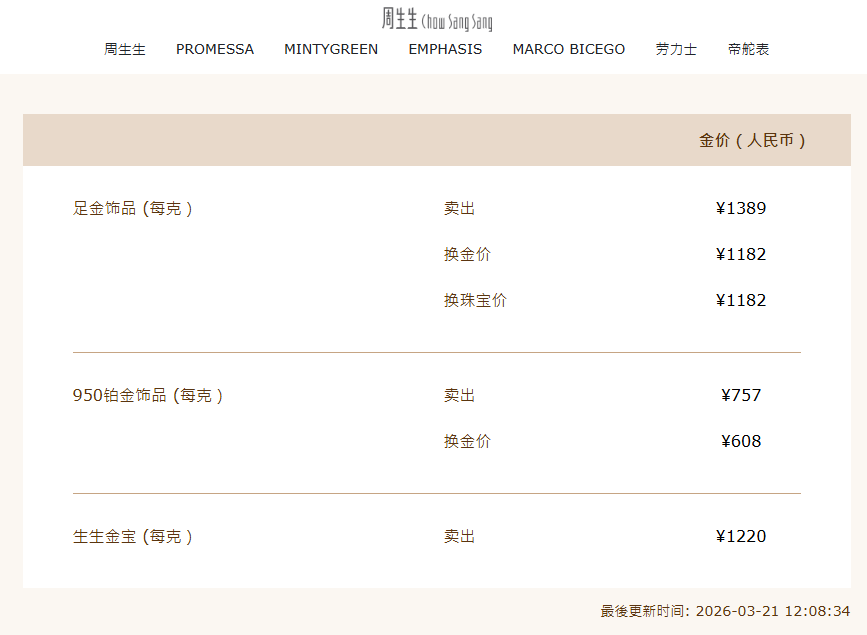Click the 换珠宝价 label
This screenshot has height=635, width=867.
pos(475,300)
